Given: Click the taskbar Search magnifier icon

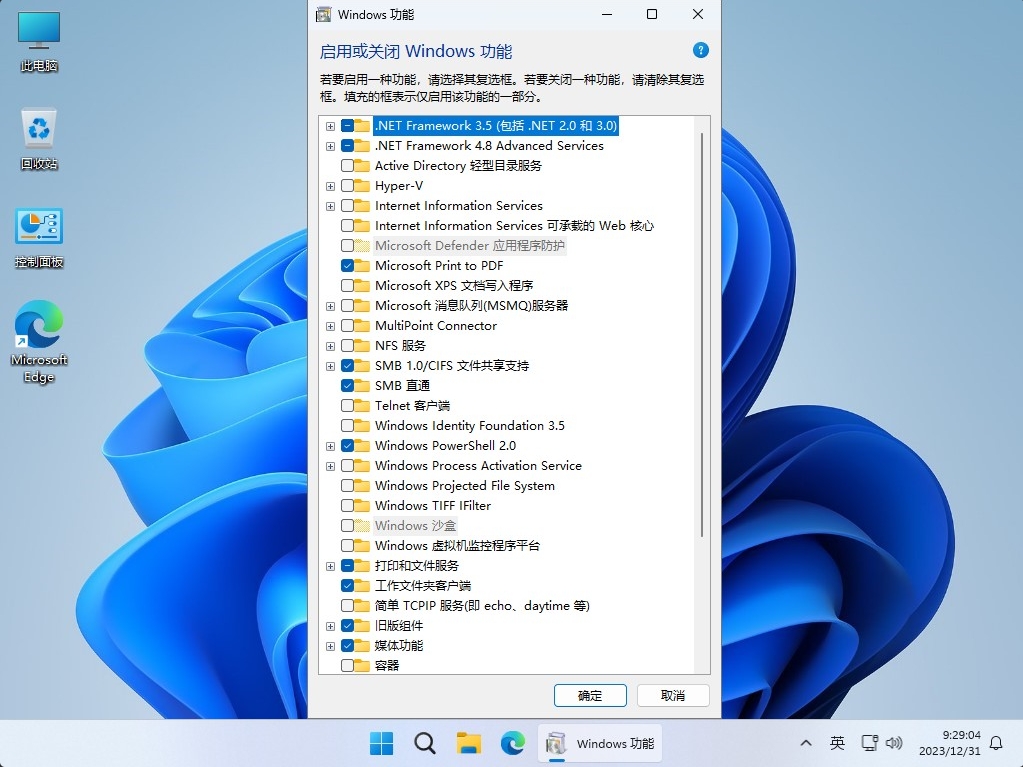Looking at the screenshot, I should (x=425, y=743).
